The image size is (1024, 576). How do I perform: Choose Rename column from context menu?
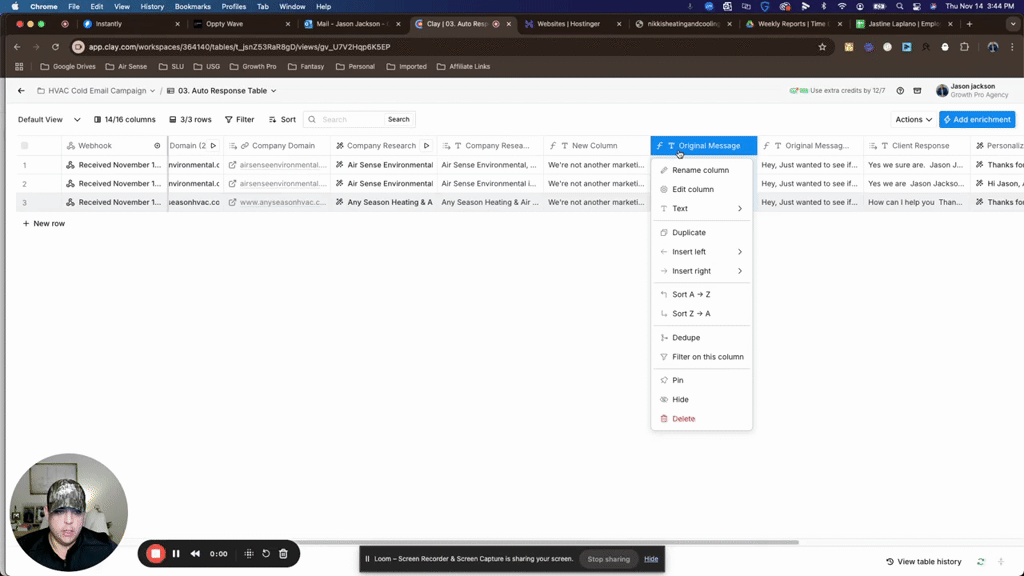[700, 170]
